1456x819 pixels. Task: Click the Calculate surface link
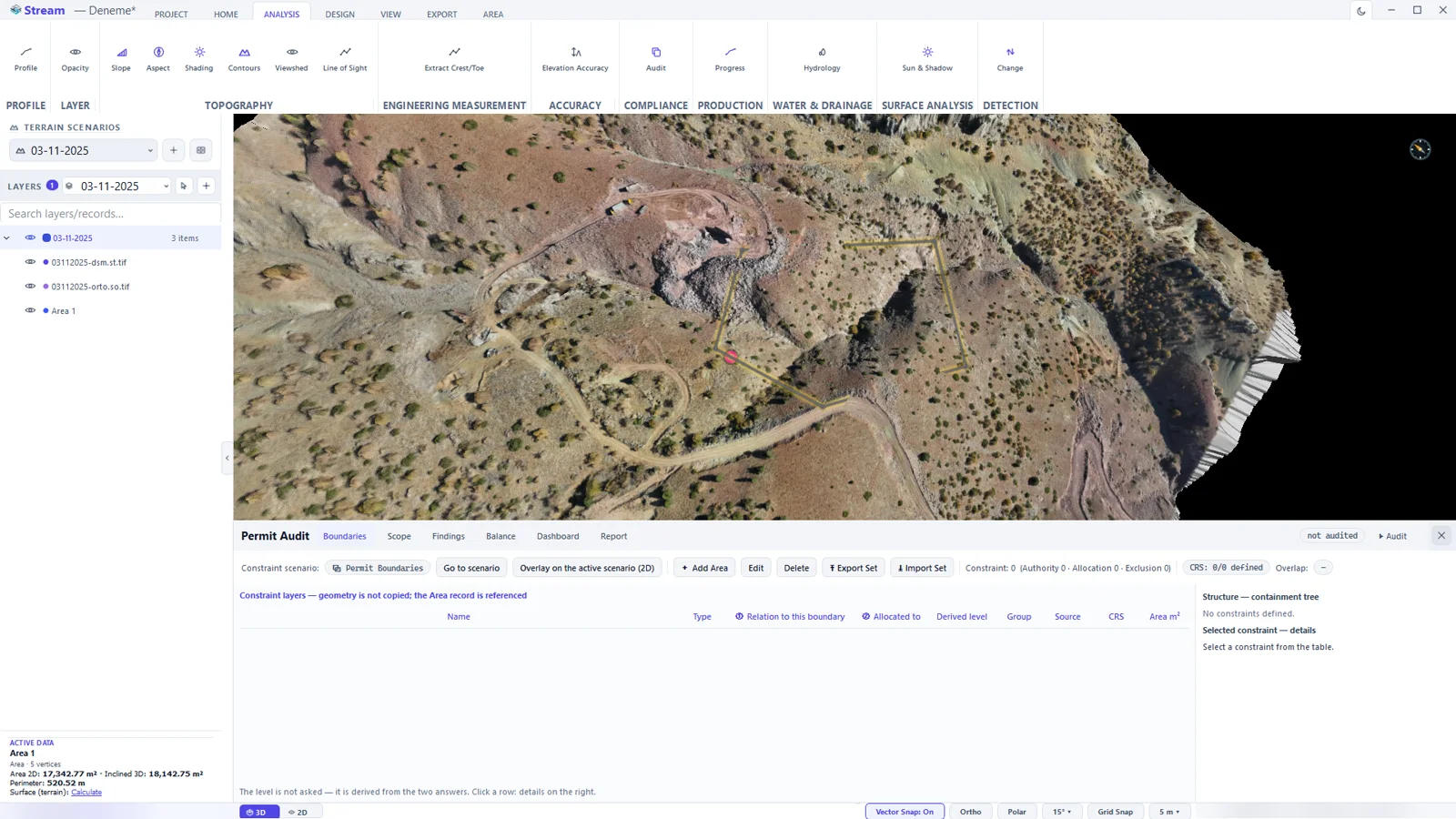click(x=86, y=792)
